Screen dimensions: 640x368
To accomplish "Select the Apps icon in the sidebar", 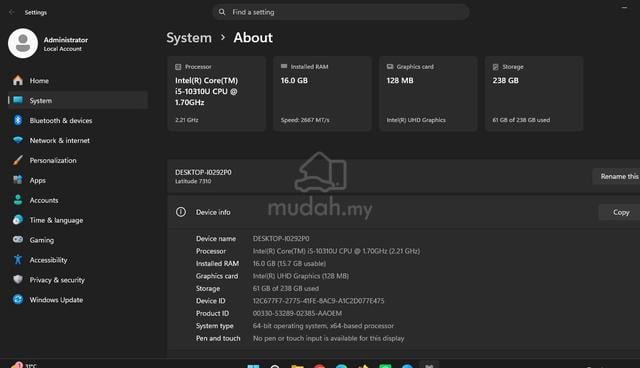I will point(18,180).
